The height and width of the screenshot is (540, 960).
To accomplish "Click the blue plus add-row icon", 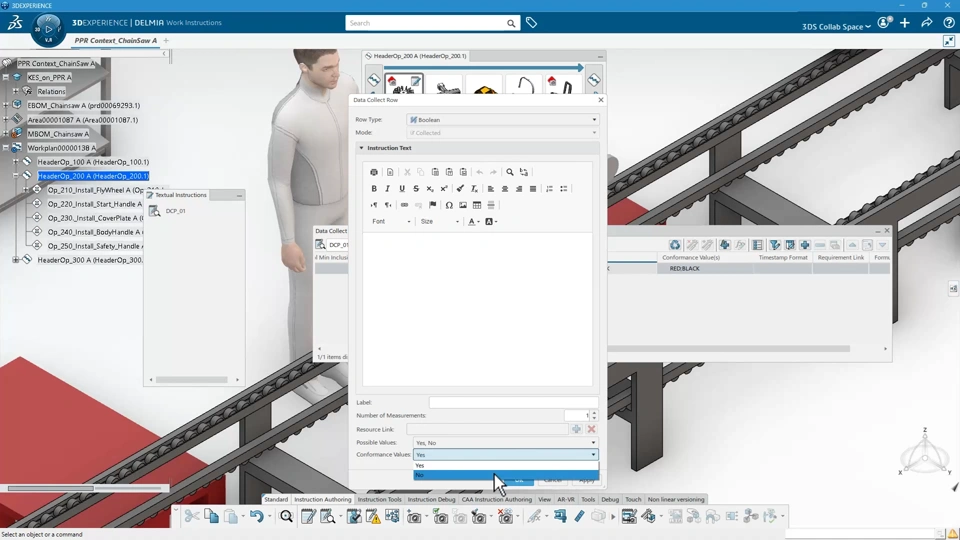I will click(x=805, y=245).
